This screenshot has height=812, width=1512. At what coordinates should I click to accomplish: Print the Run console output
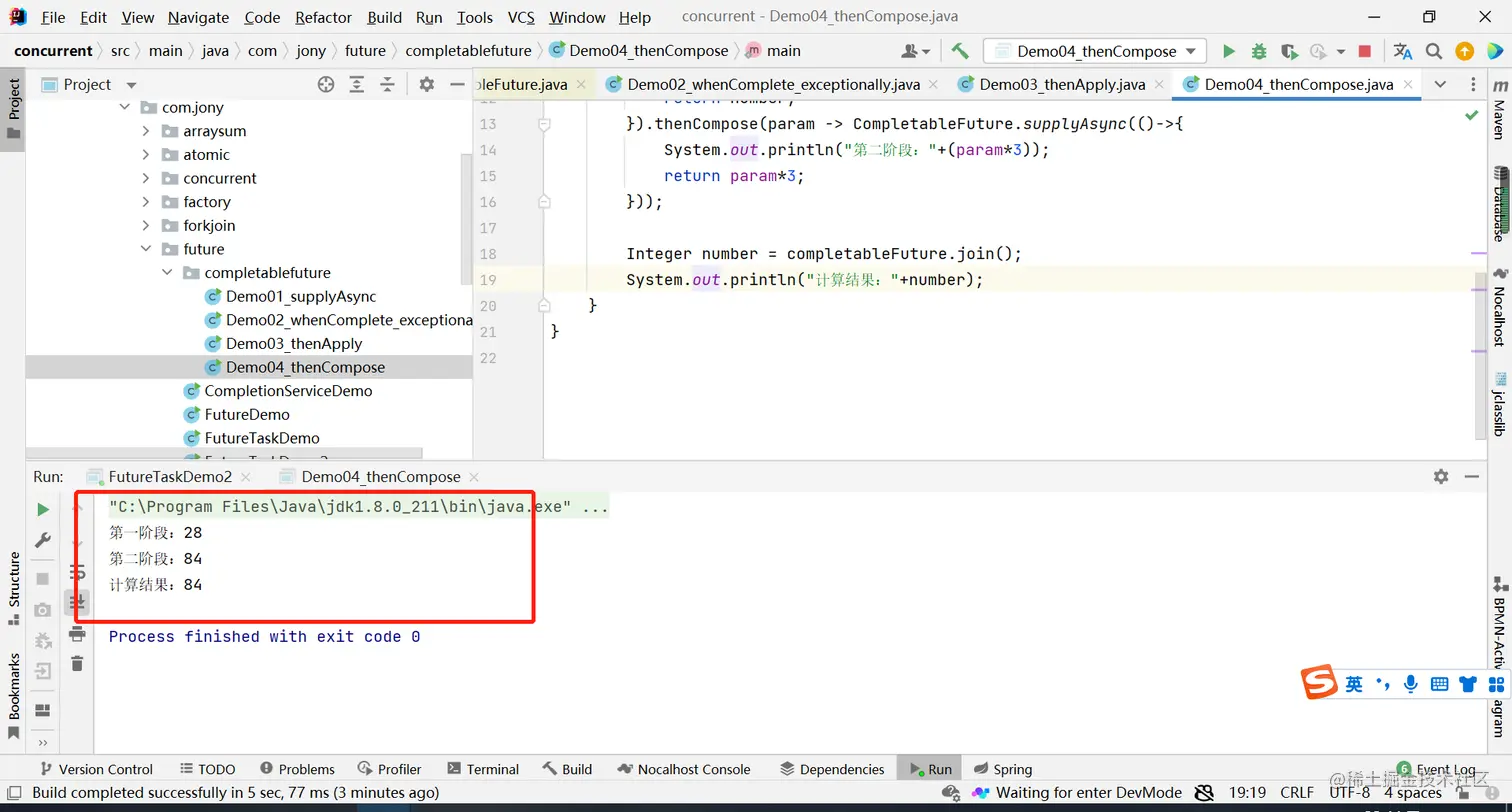click(77, 634)
